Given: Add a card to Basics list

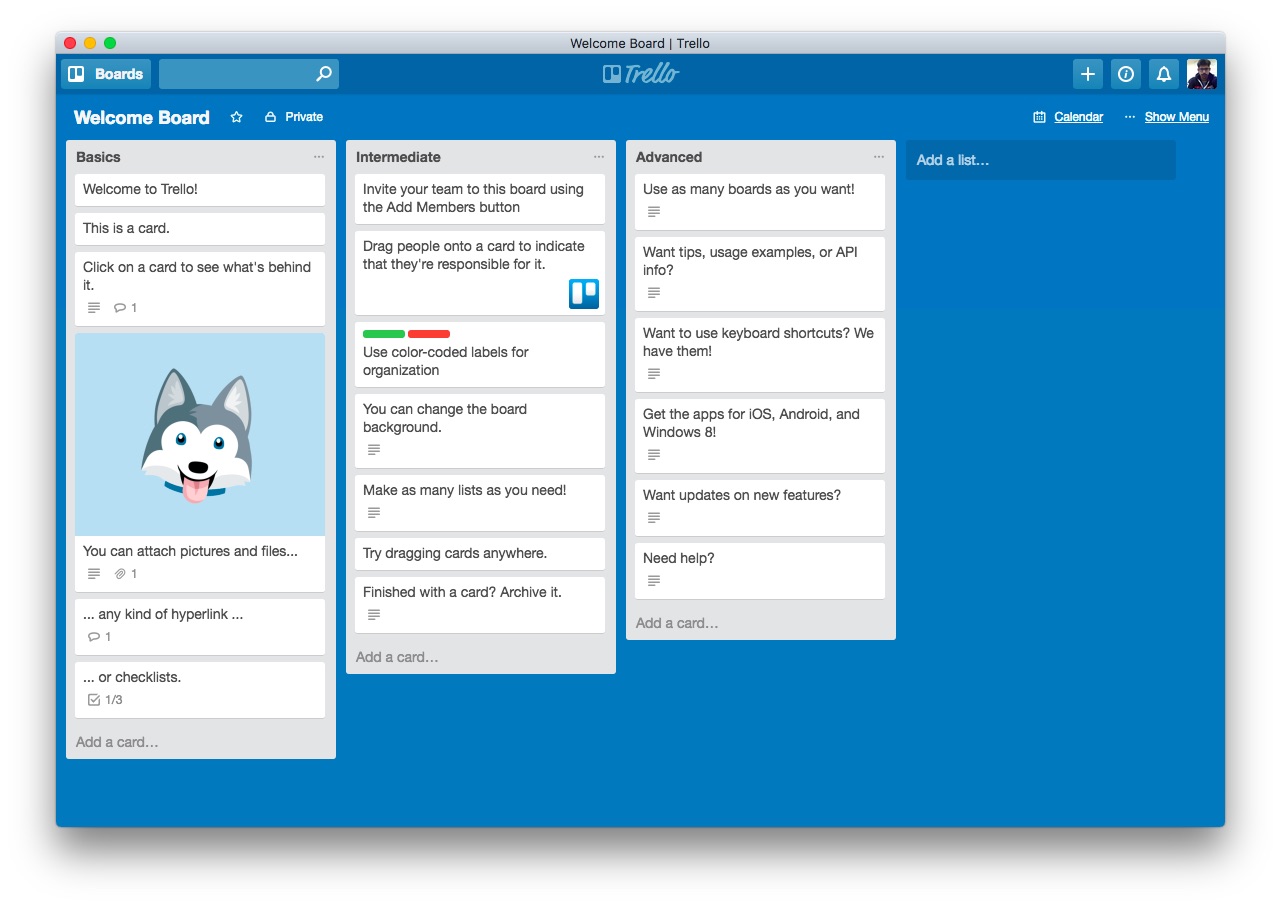Looking at the screenshot, I should [x=117, y=742].
